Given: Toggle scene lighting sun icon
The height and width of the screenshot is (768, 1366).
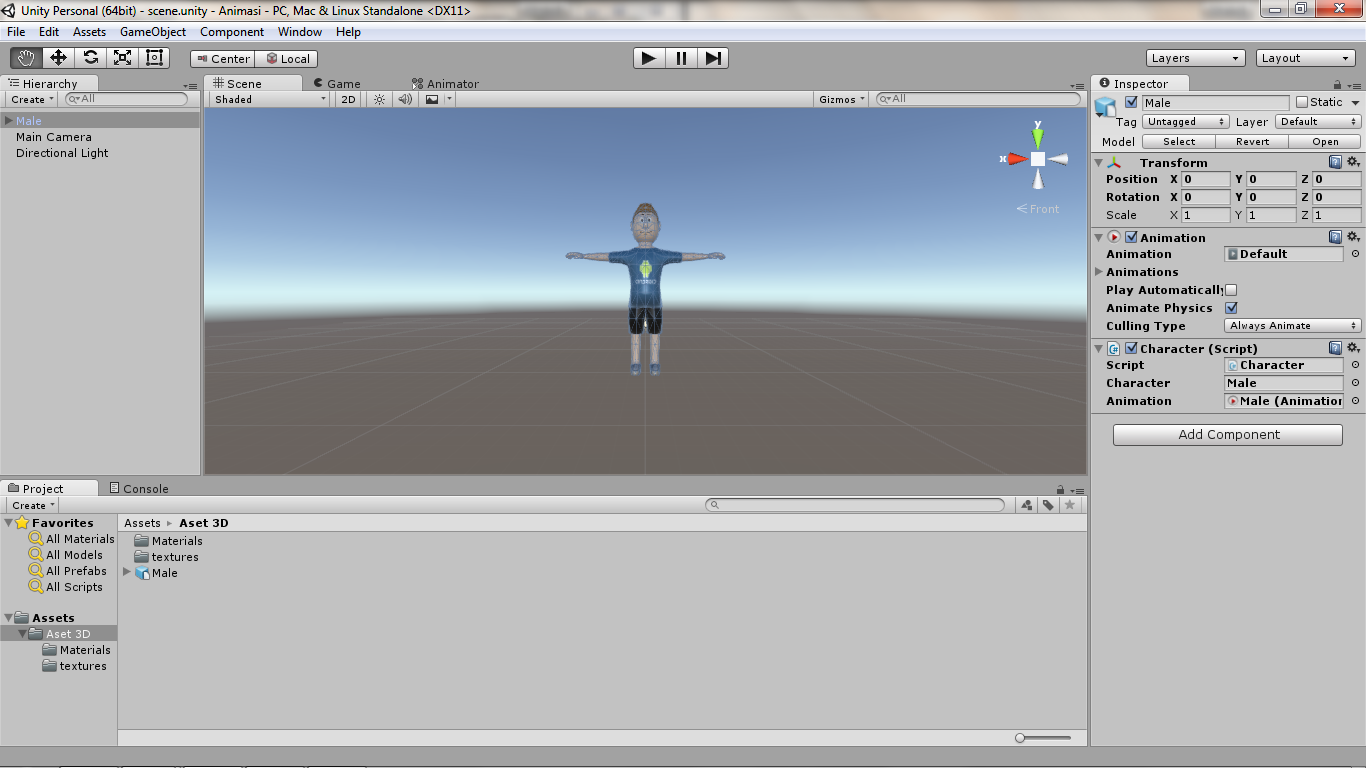Looking at the screenshot, I should 379,99.
